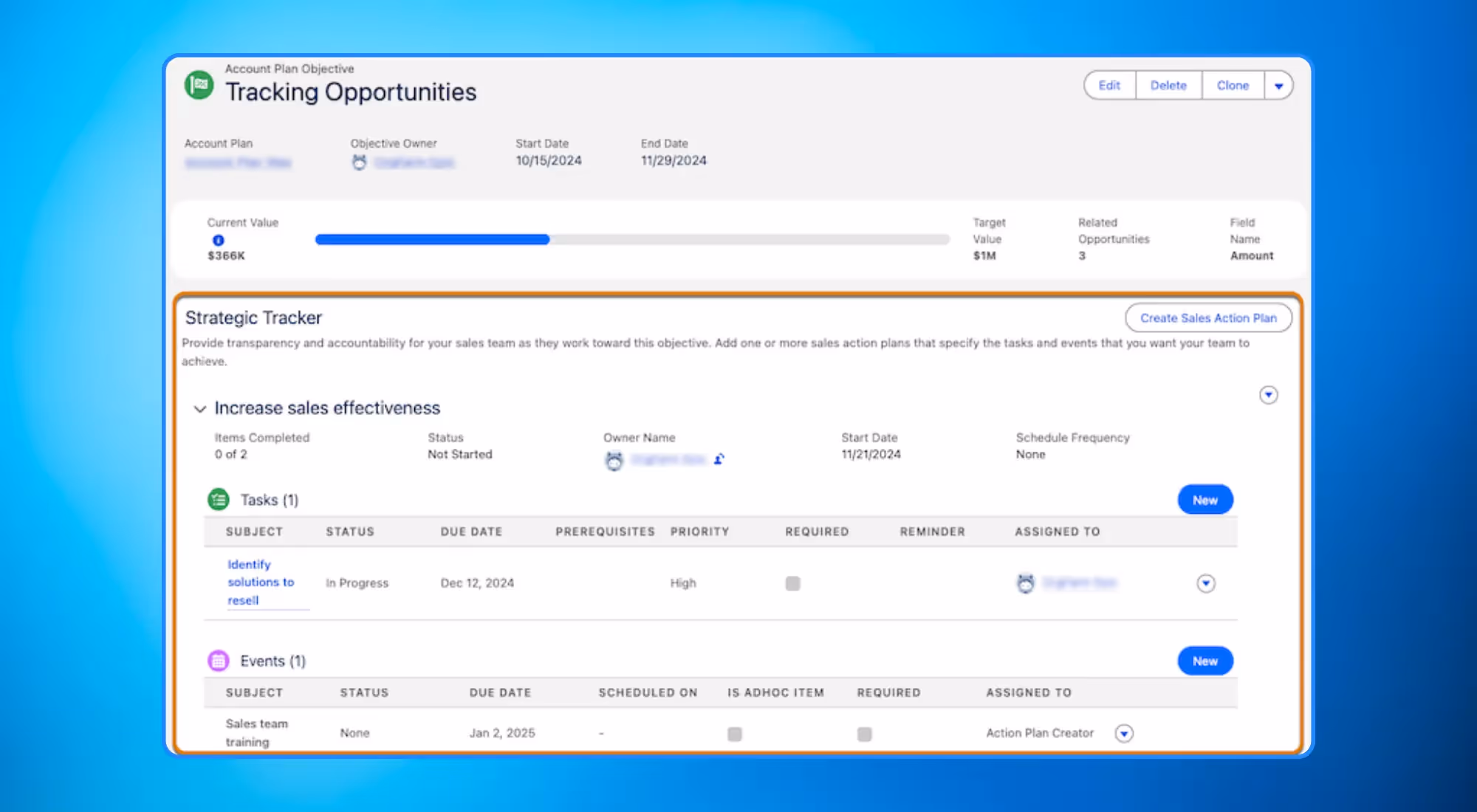Click New button in Tasks section
1477x812 pixels.
(x=1205, y=500)
